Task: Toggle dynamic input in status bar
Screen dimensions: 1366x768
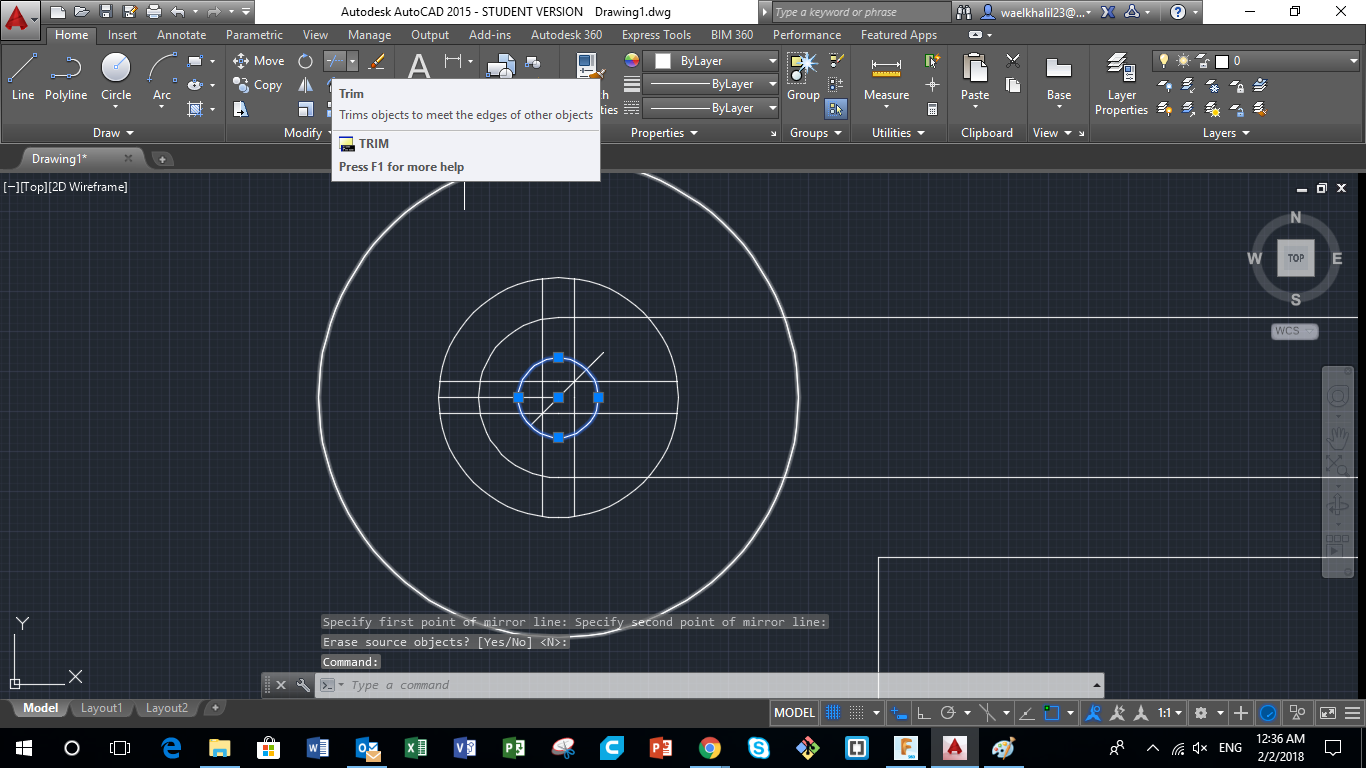Action: (x=899, y=713)
